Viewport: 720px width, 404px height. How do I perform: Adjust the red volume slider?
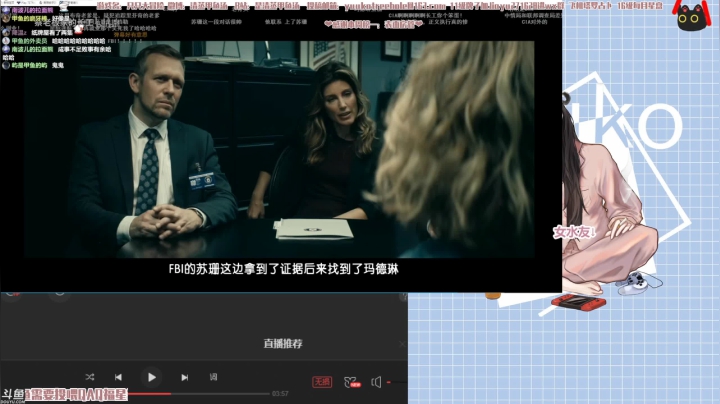(x=397, y=382)
